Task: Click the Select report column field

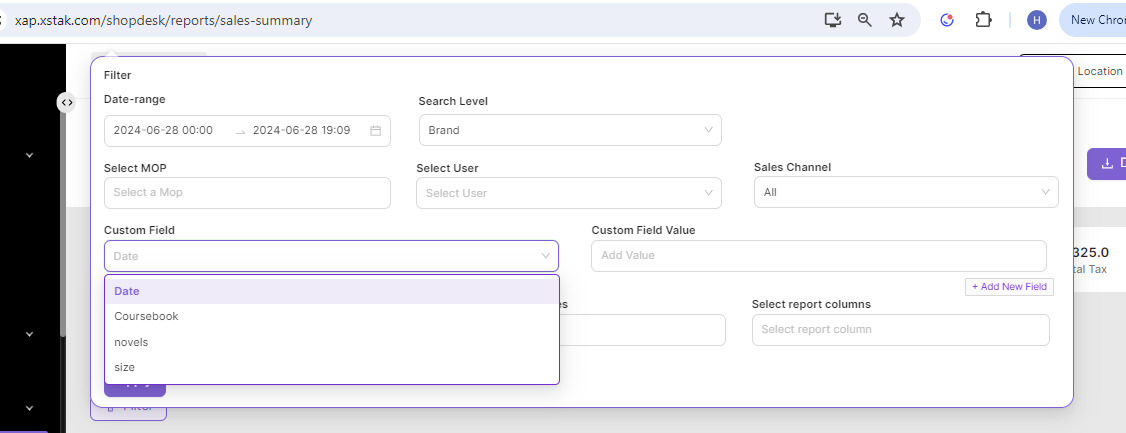Action: point(900,330)
